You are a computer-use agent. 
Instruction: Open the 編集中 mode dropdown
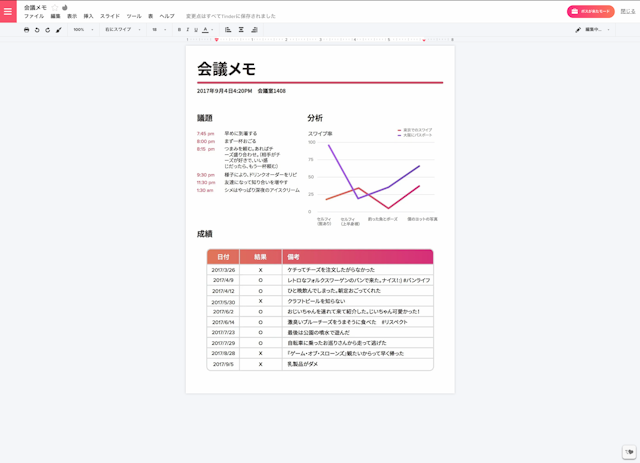(x=598, y=30)
